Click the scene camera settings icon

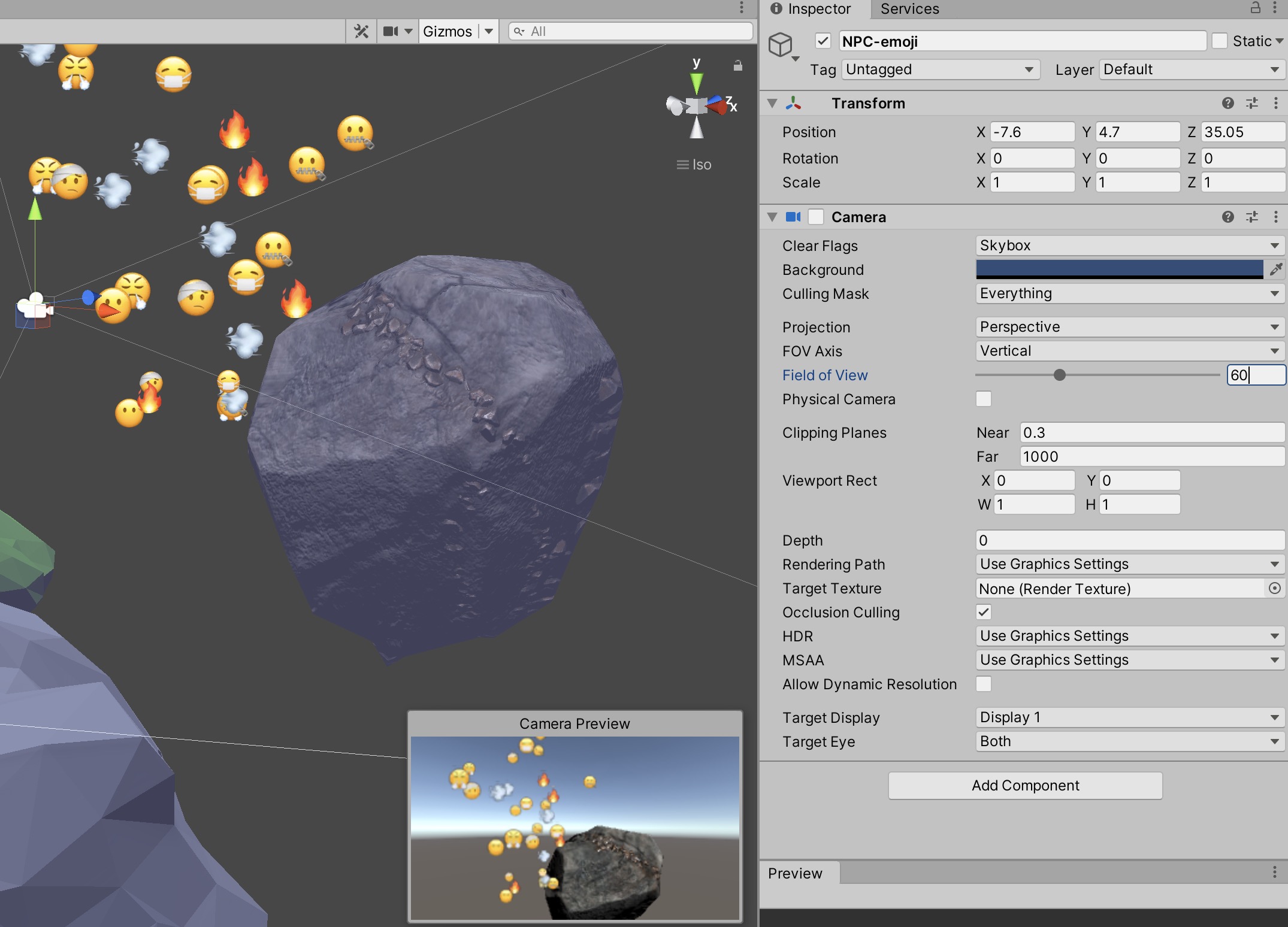[391, 31]
